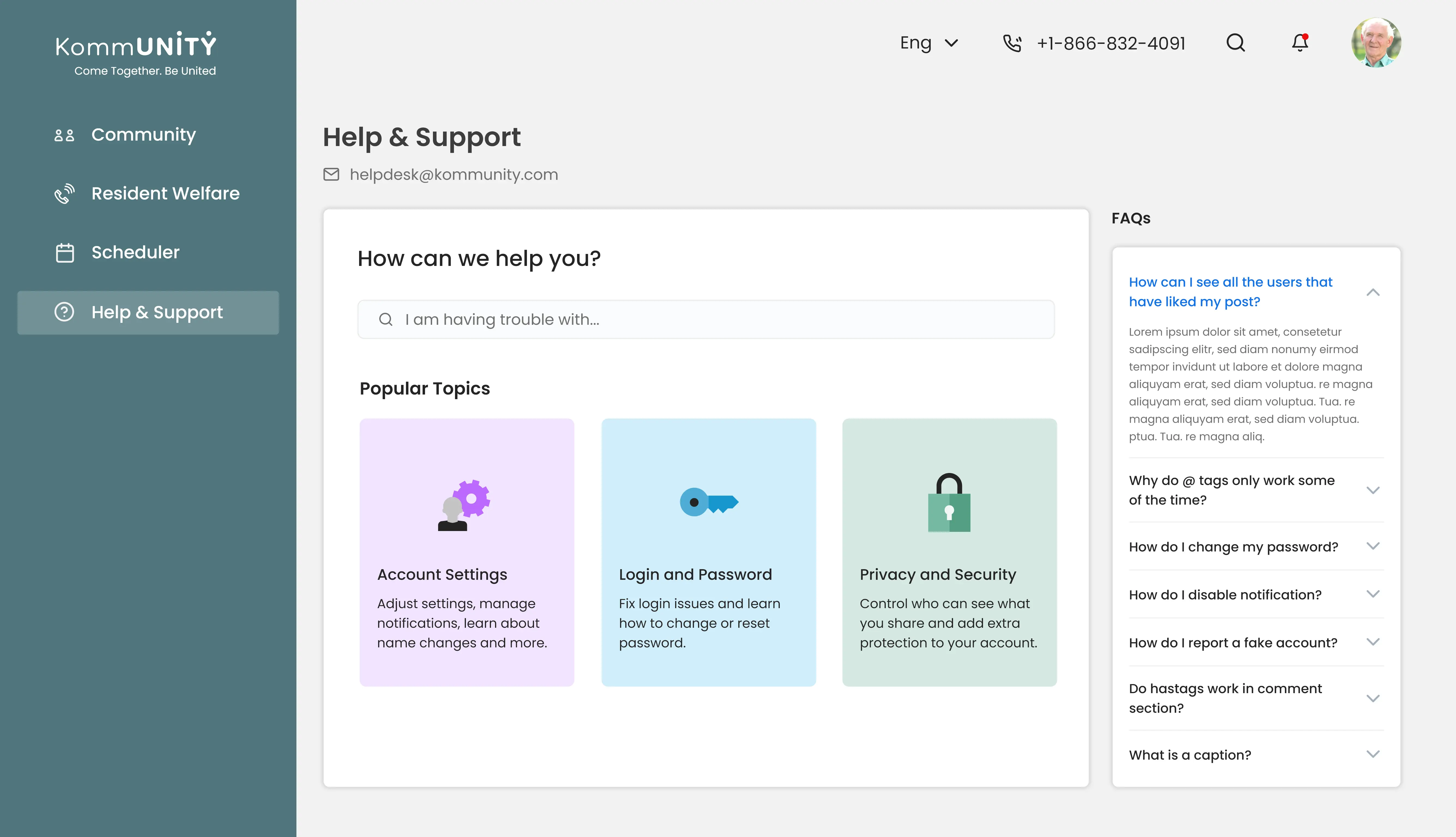Screen dimensions: 1456x837
Task: Open Resident Welfare menu item
Action: coord(165,194)
